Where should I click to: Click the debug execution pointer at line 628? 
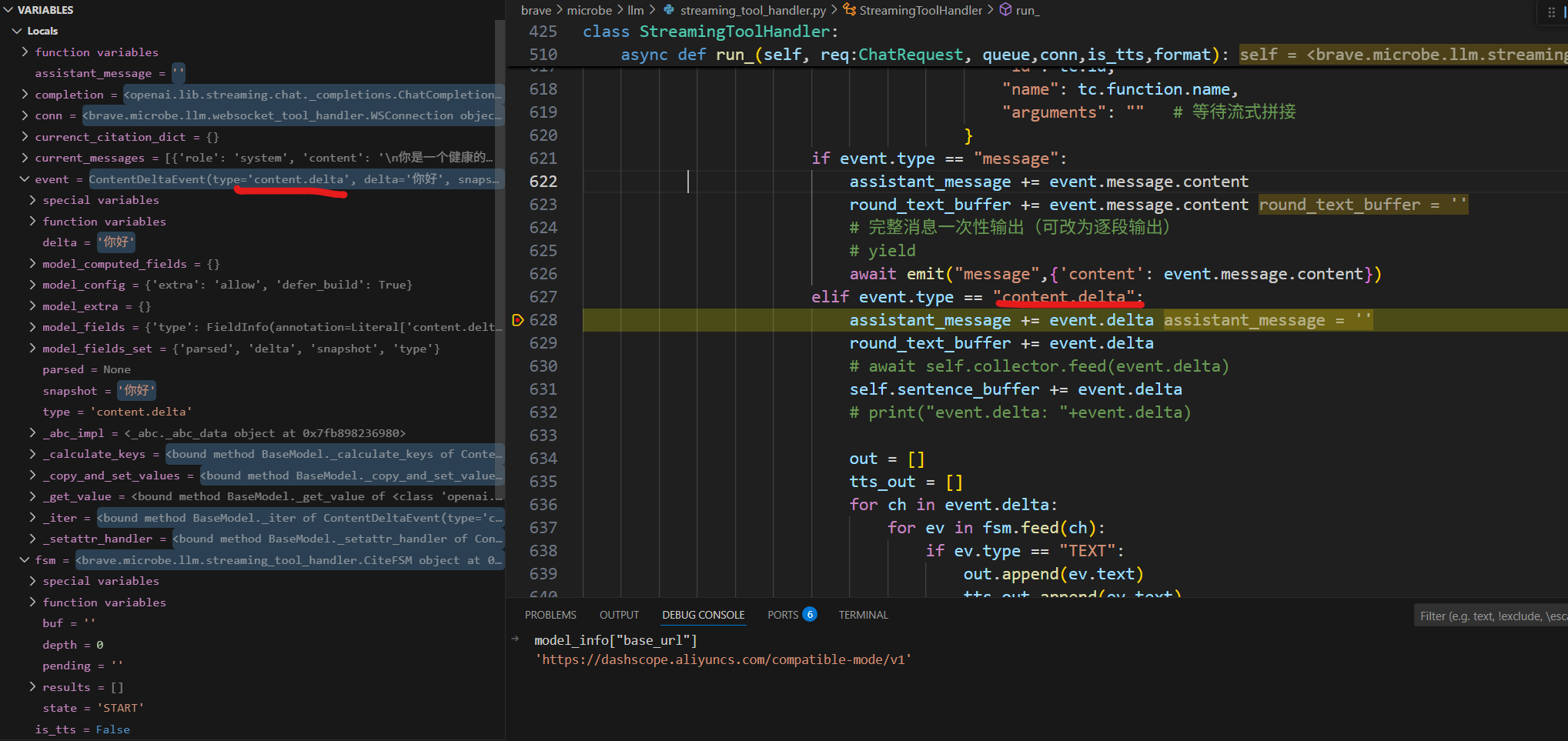(x=518, y=320)
